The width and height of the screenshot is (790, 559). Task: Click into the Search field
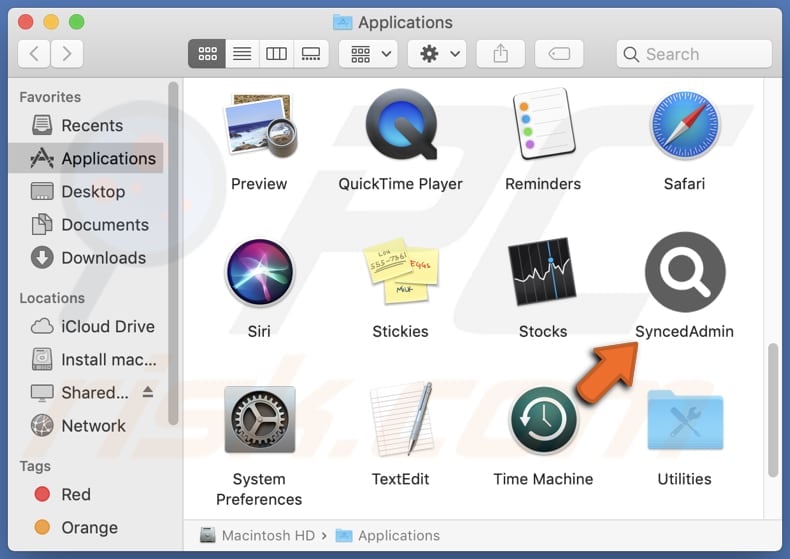point(694,54)
